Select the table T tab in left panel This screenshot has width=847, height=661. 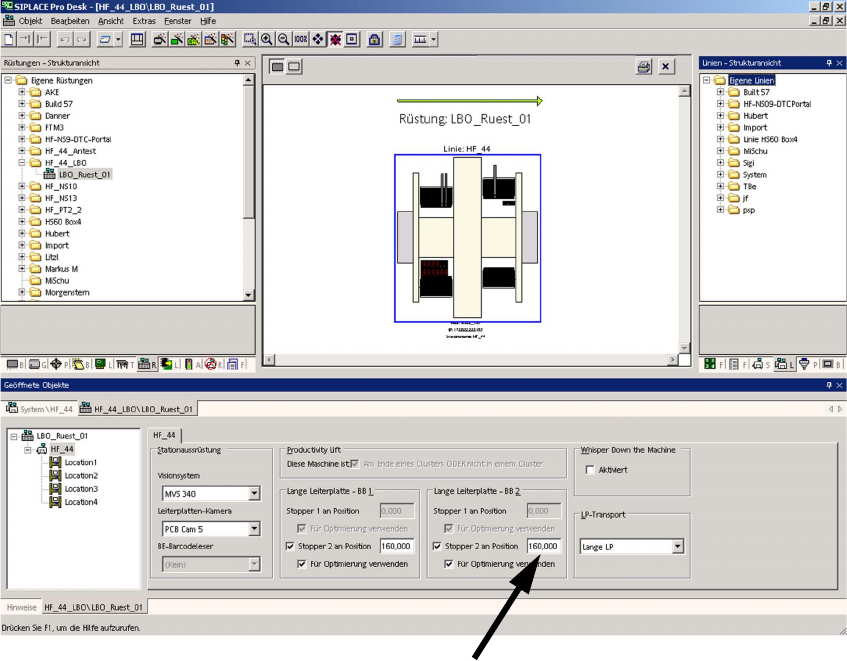[125, 365]
